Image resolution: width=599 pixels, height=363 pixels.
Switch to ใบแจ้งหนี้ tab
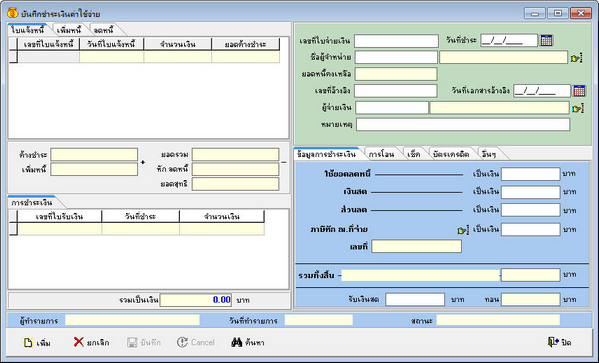click(28, 30)
